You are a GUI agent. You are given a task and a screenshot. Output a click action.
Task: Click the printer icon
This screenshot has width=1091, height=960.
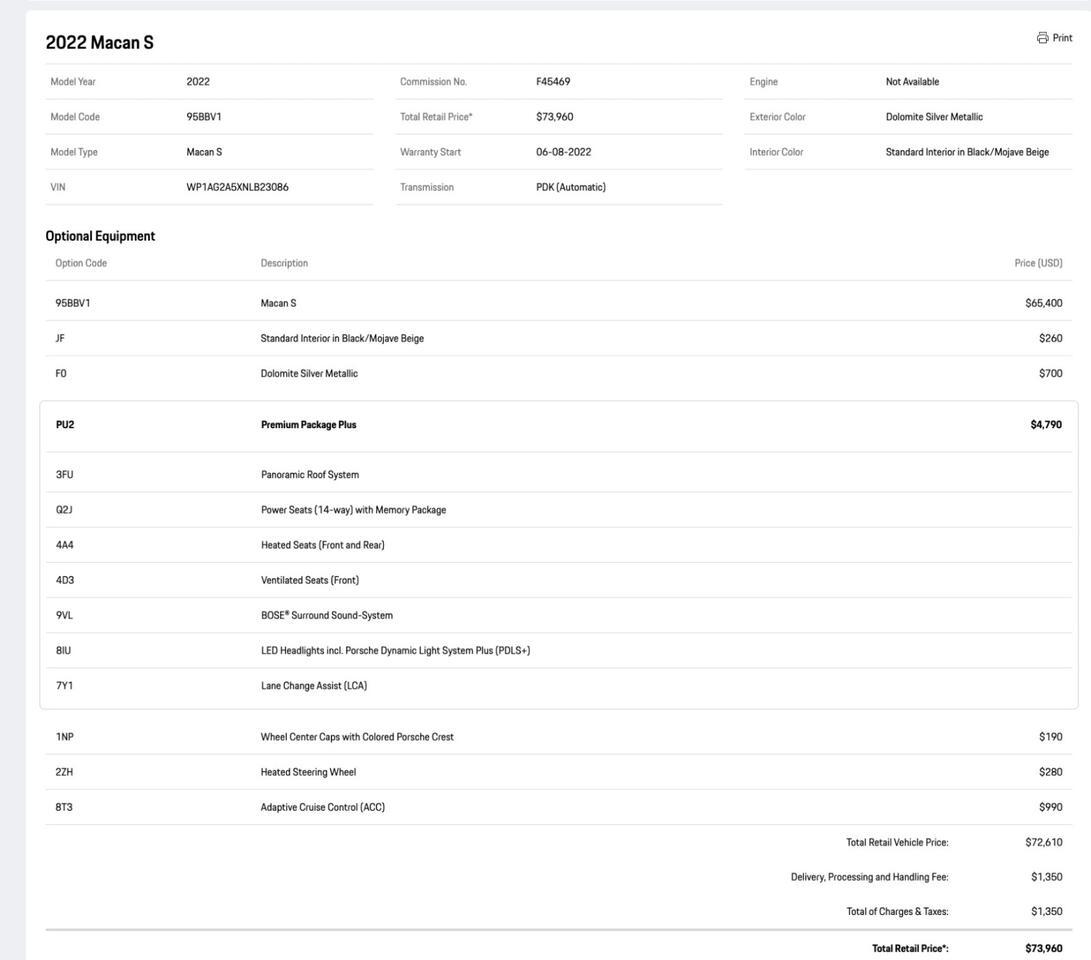pos(1043,38)
